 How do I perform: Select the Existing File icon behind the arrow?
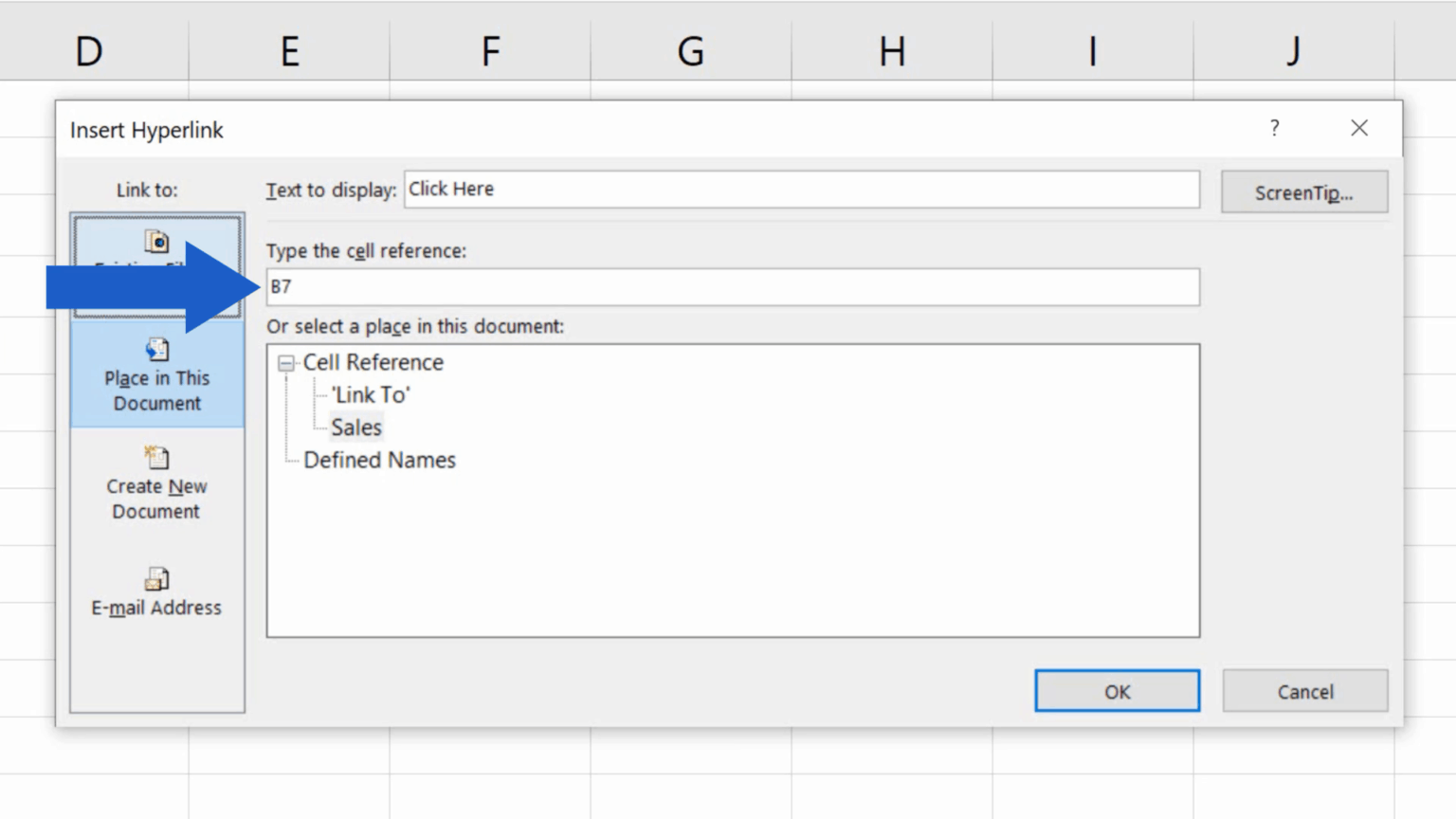pos(156,243)
